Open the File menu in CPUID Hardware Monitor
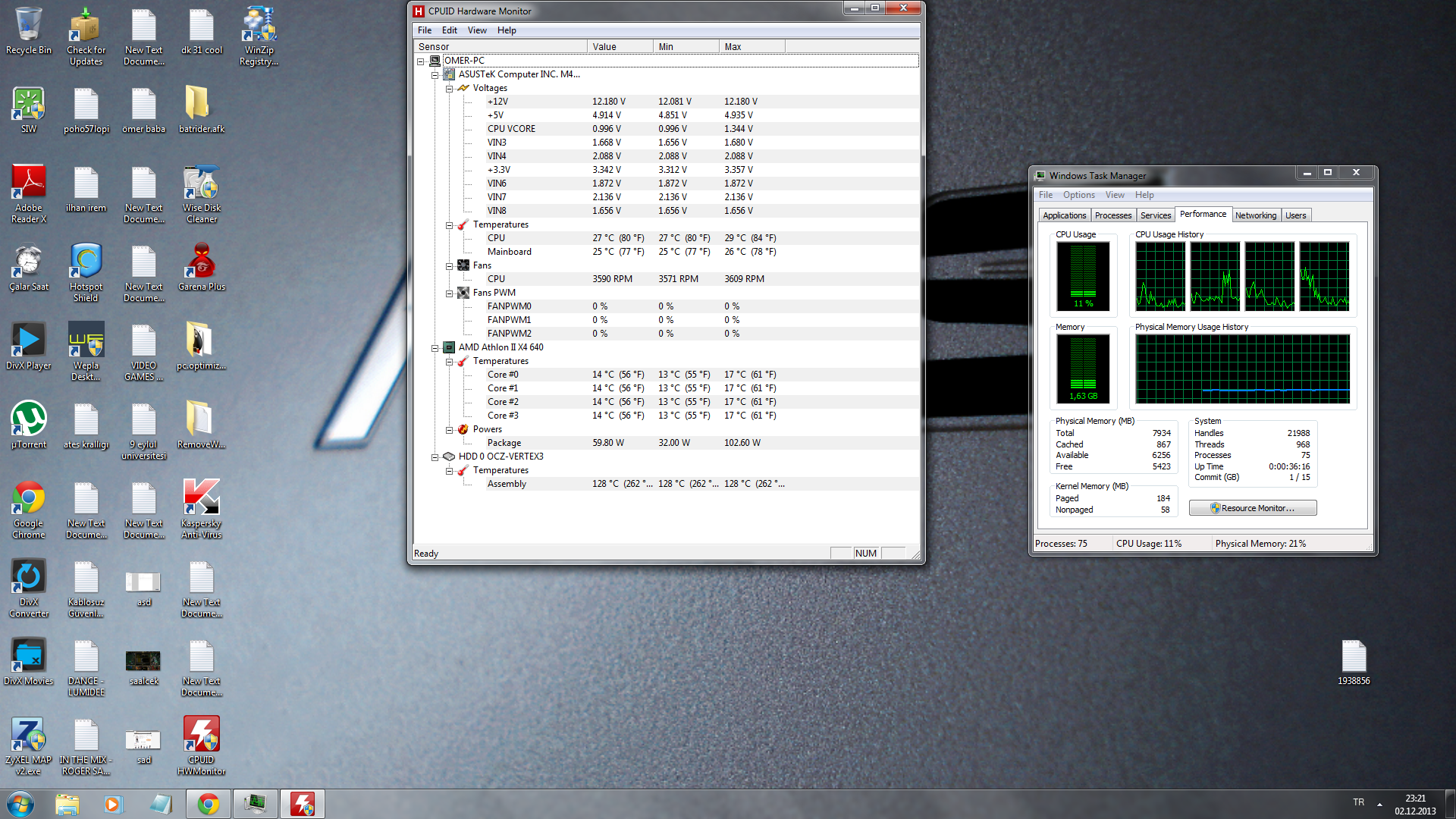Viewport: 1456px width, 819px height. click(x=423, y=30)
